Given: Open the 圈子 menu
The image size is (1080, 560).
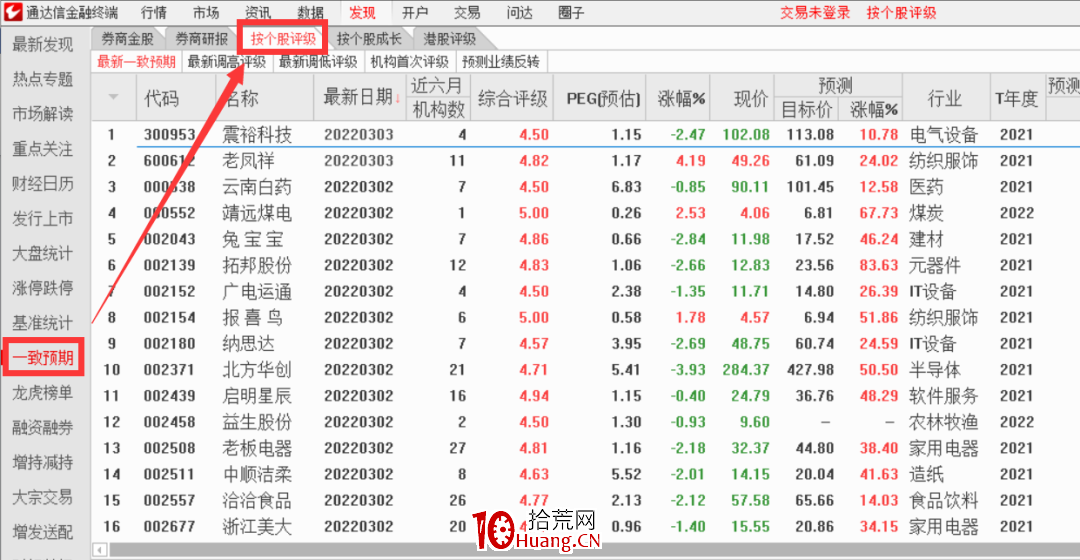Looking at the screenshot, I should coord(571,12).
